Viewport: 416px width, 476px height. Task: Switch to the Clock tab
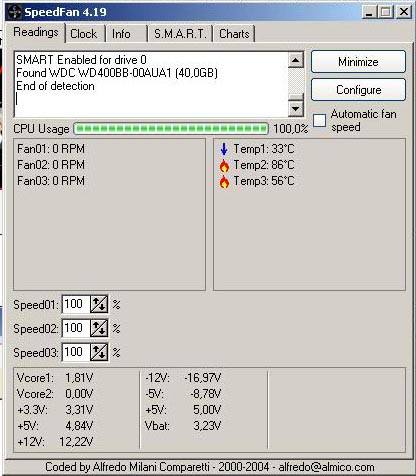[x=85, y=34]
